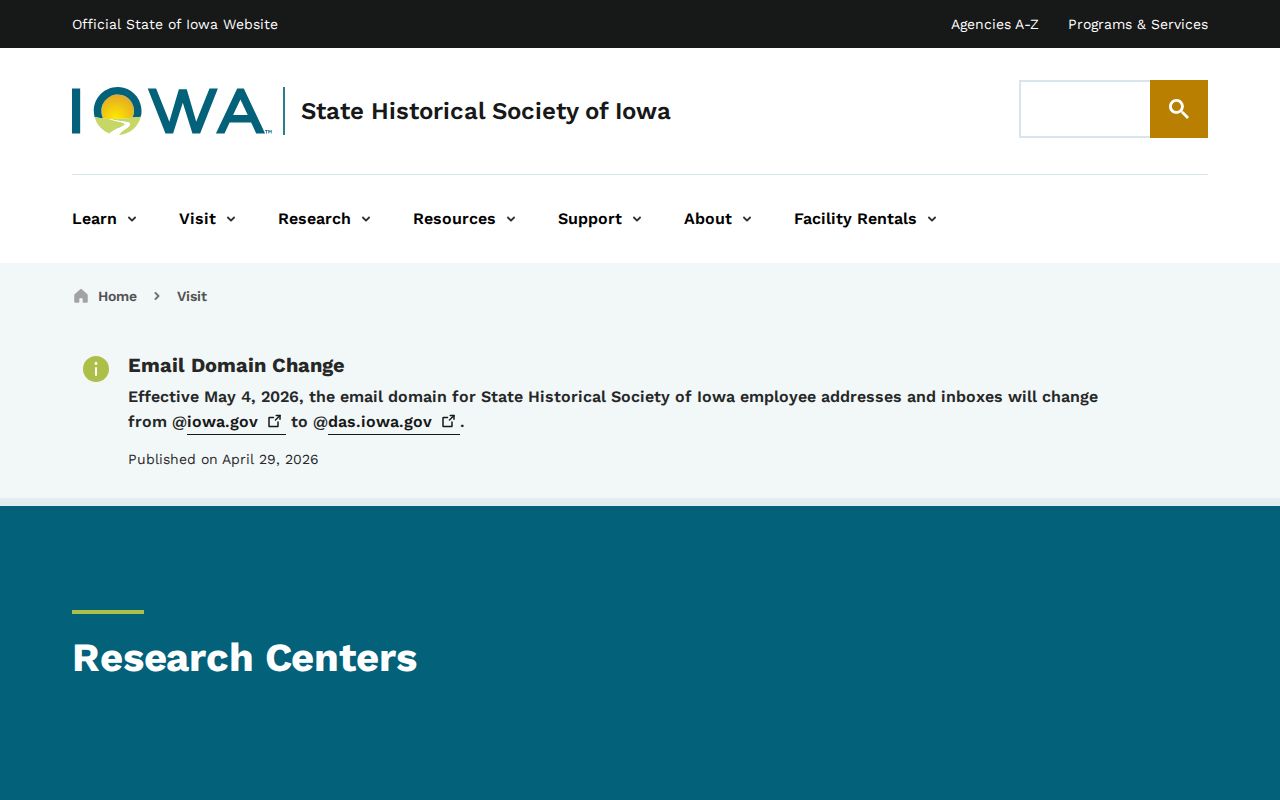Open the Agencies A-Z link
The width and height of the screenshot is (1280, 800).
coord(995,24)
